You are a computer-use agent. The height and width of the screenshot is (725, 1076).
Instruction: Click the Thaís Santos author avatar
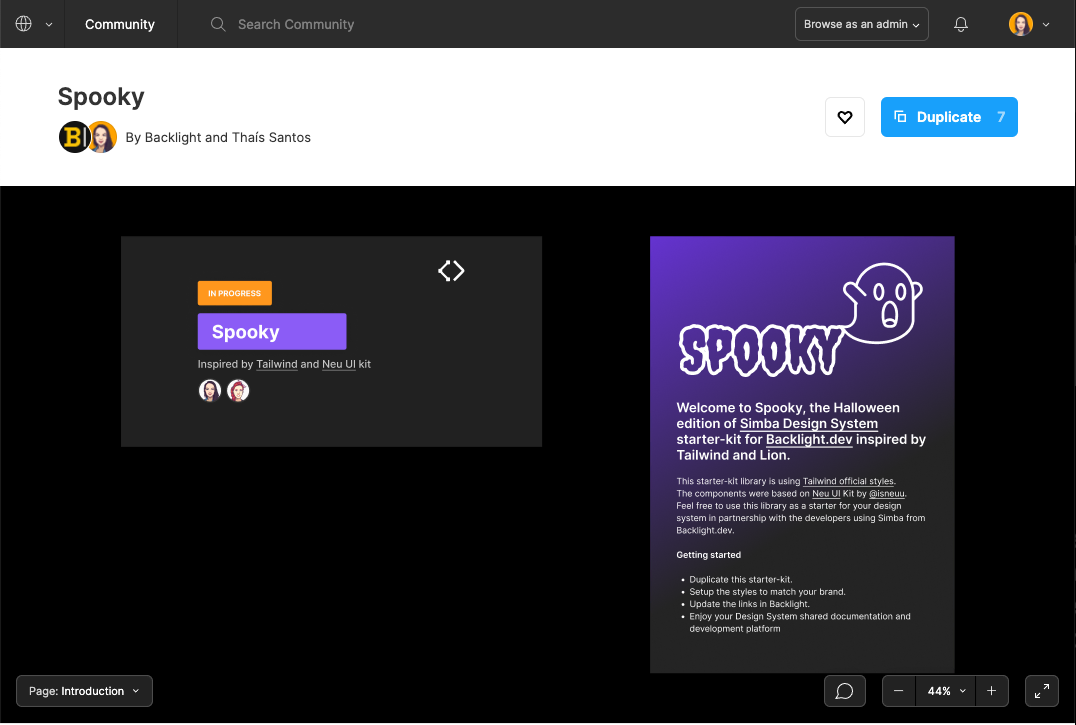102,137
